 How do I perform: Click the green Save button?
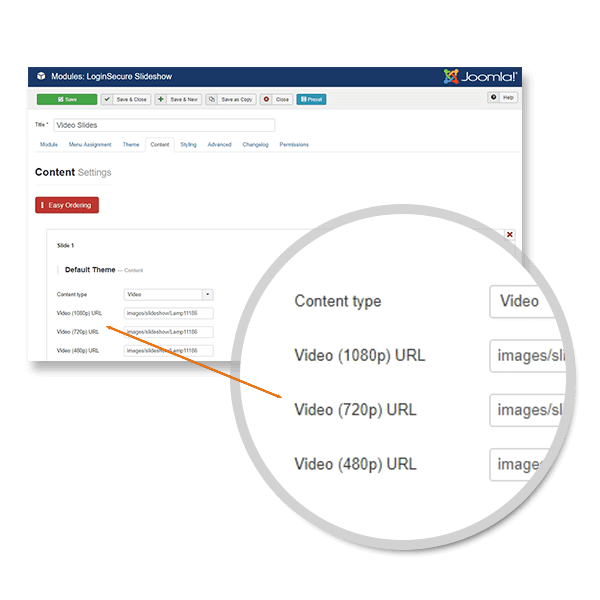point(67,99)
